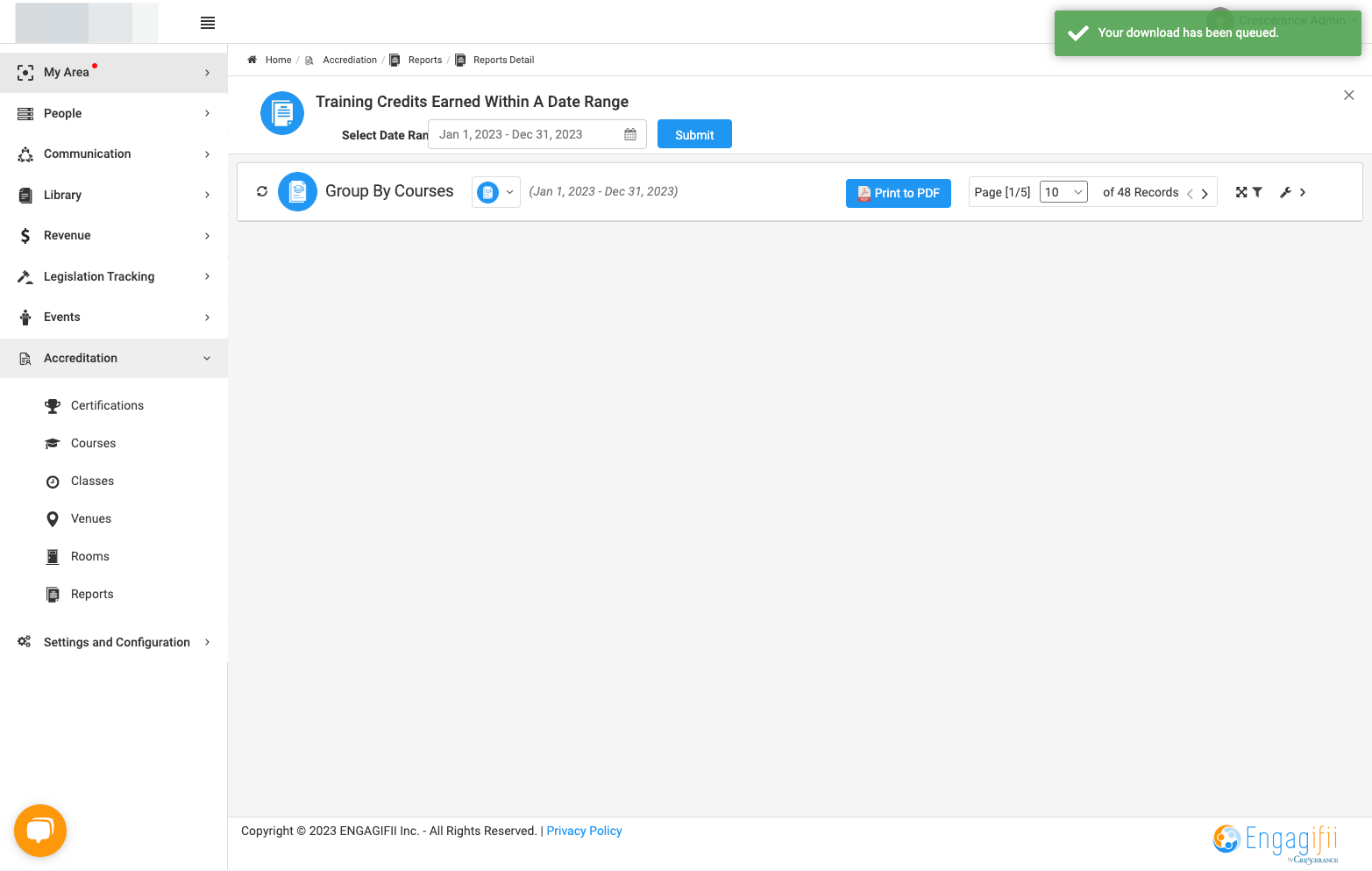Toggle the hamburger menu icon
Screen dimensions: 1372x871
pyautogui.click(x=208, y=23)
